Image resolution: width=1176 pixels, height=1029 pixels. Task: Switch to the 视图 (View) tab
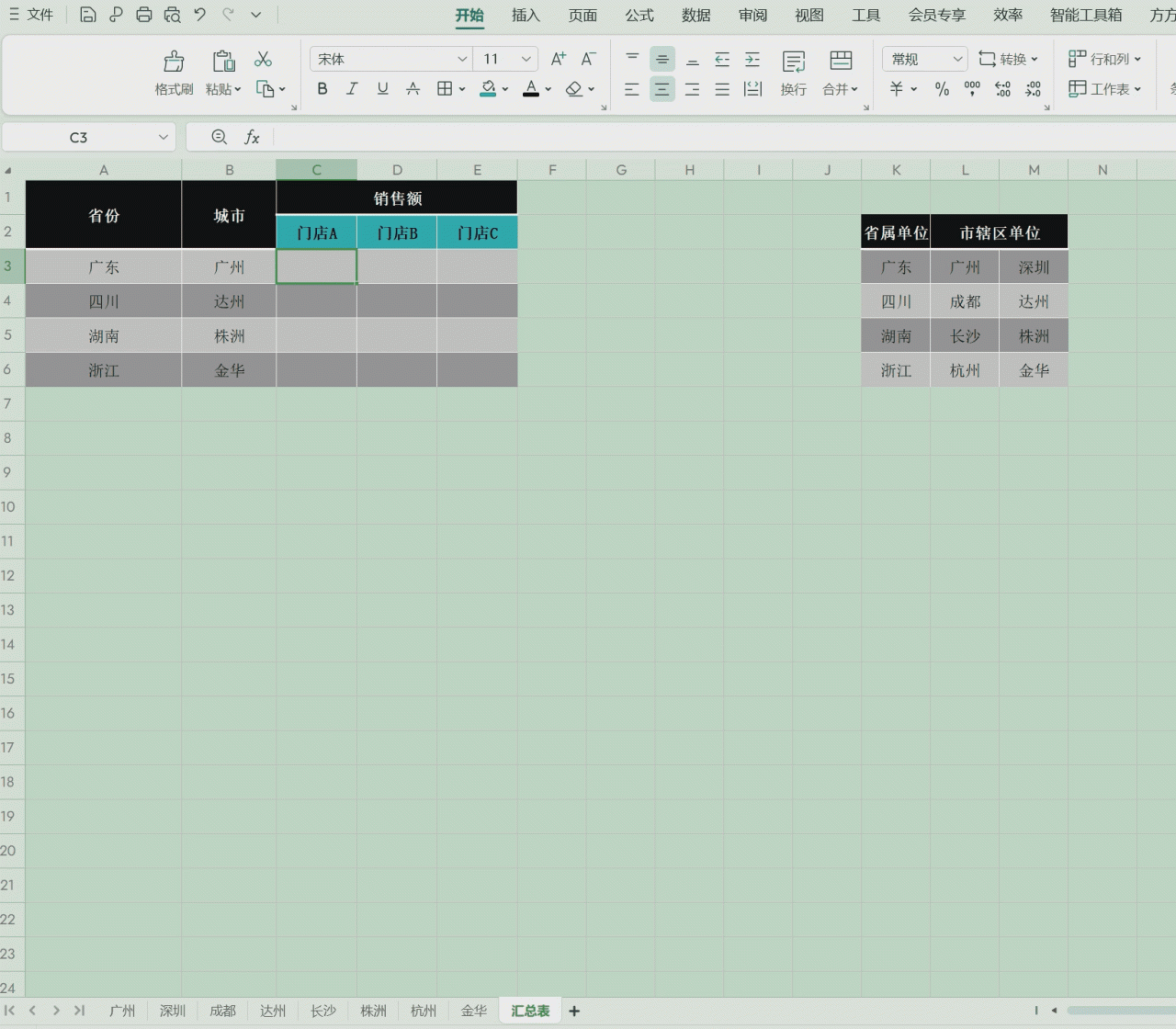click(809, 15)
